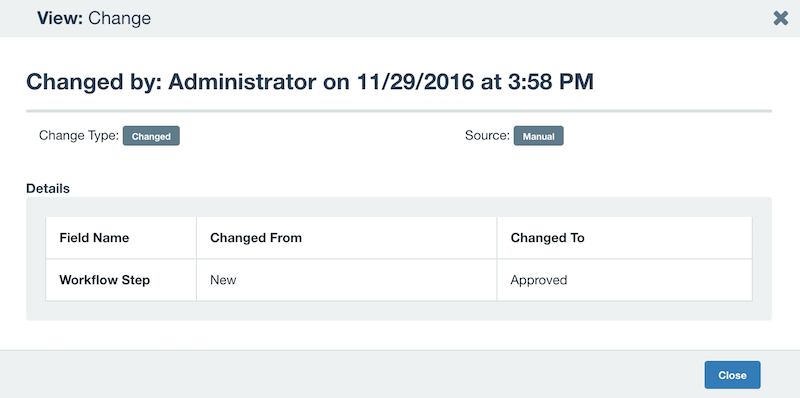Click the Approved value cell
Screen dimensions: 800x398
click(x=624, y=280)
